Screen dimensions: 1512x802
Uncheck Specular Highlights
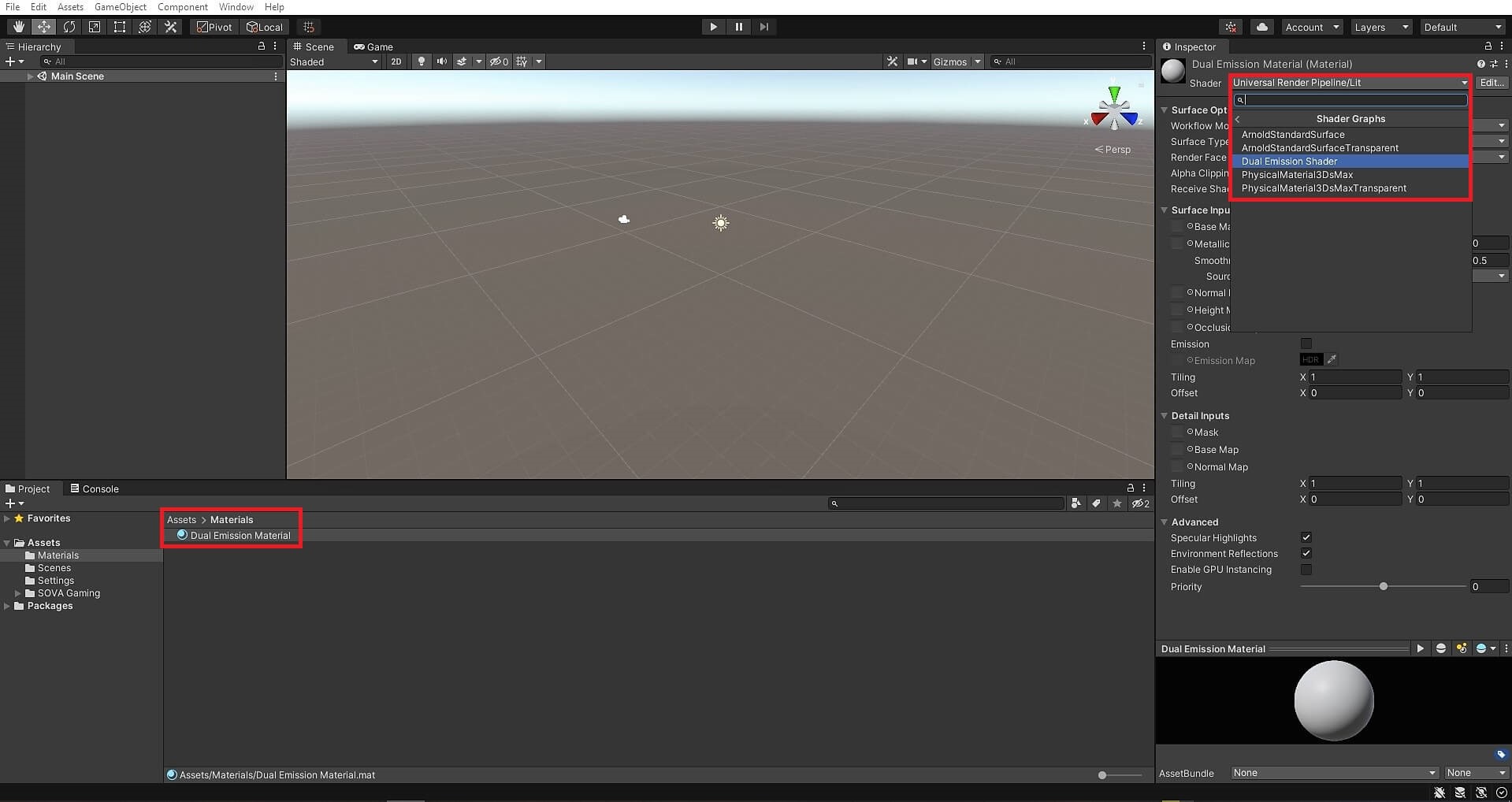(x=1306, y=537)
